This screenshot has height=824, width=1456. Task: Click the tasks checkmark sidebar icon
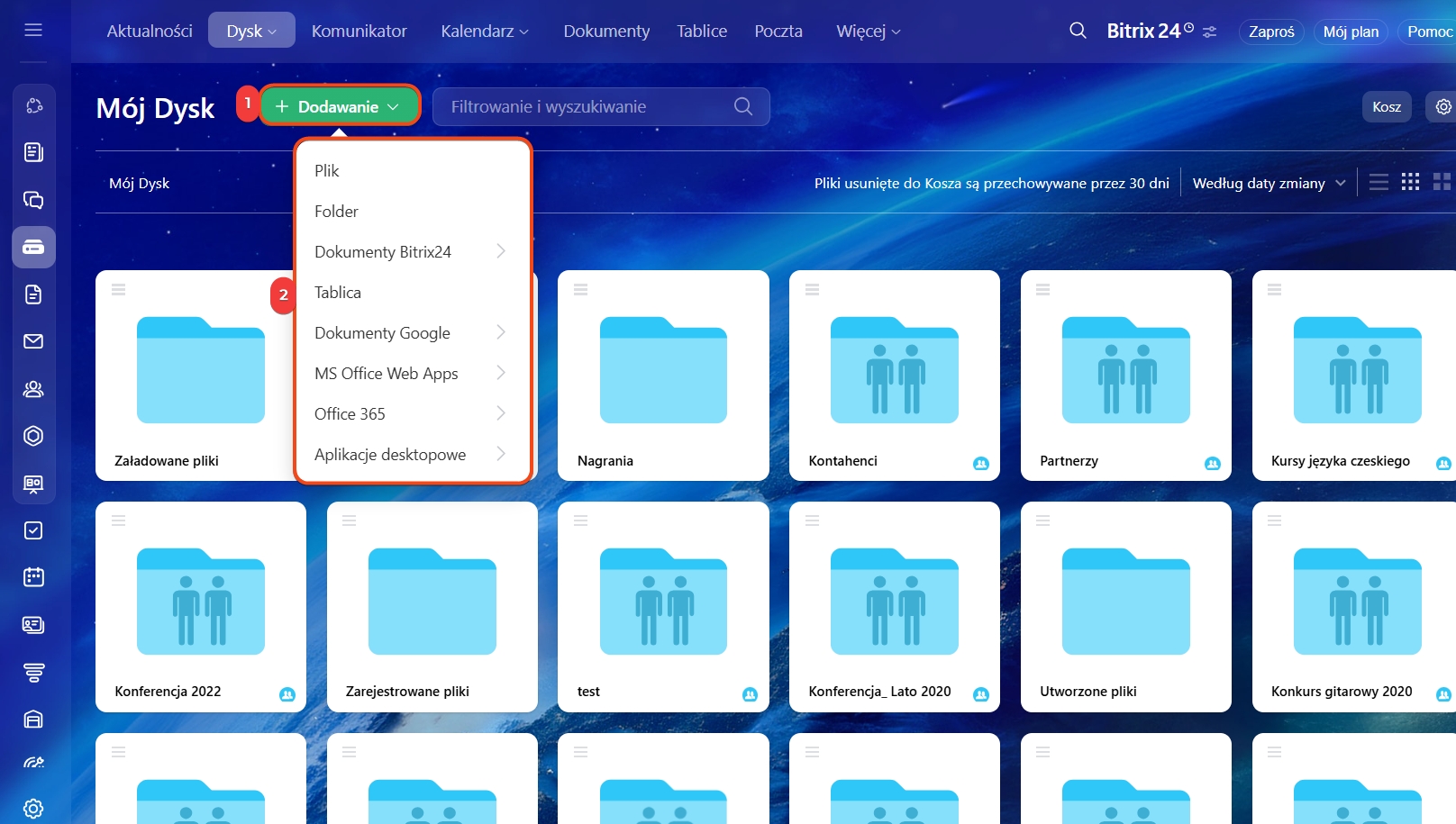[33, 530]
